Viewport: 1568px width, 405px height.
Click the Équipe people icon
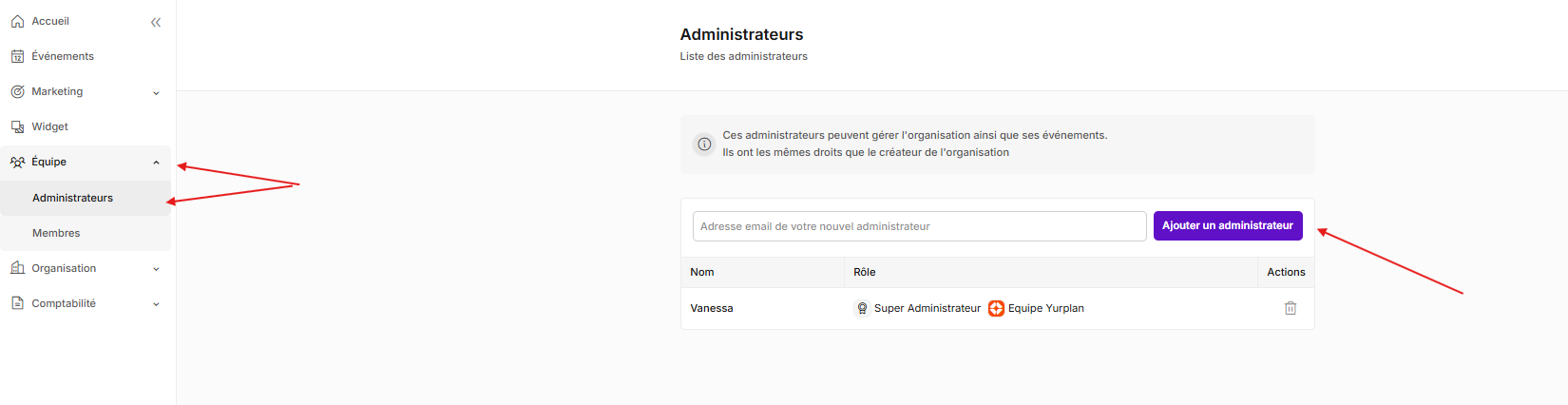click(x=17, y=162)
